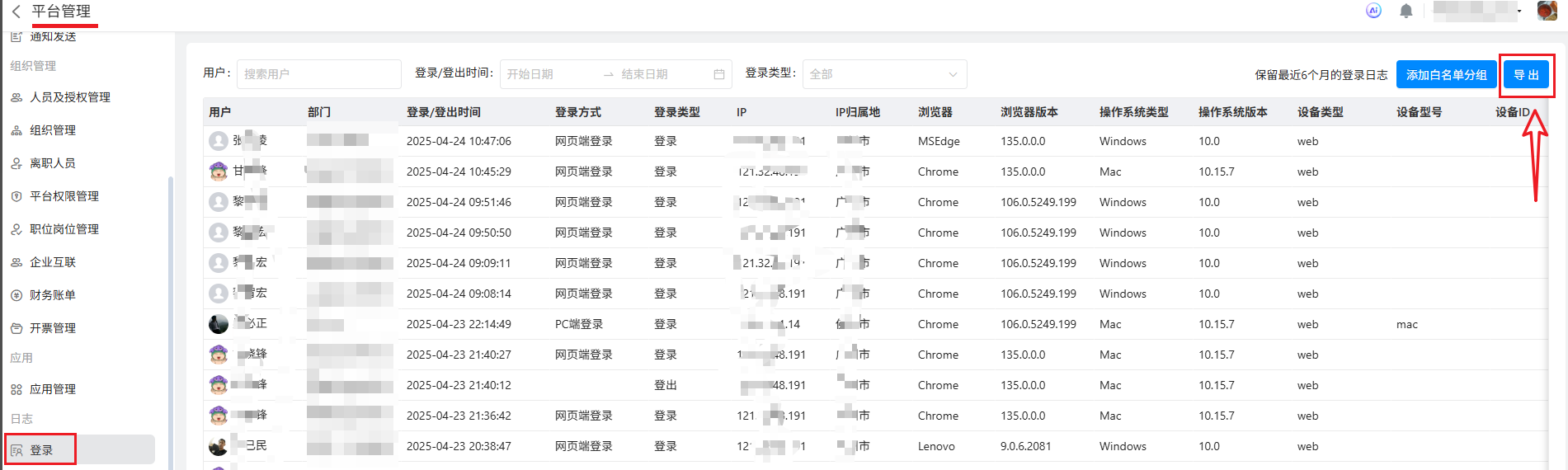Viewport: 1568px width, 470px height.
Task: Open the 开始日期 date picker
Action: (549, 74)
